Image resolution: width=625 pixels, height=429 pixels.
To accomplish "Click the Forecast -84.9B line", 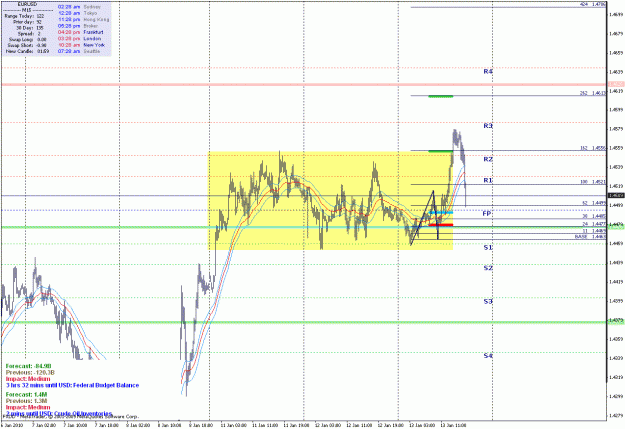I will (x=28, y=366).
